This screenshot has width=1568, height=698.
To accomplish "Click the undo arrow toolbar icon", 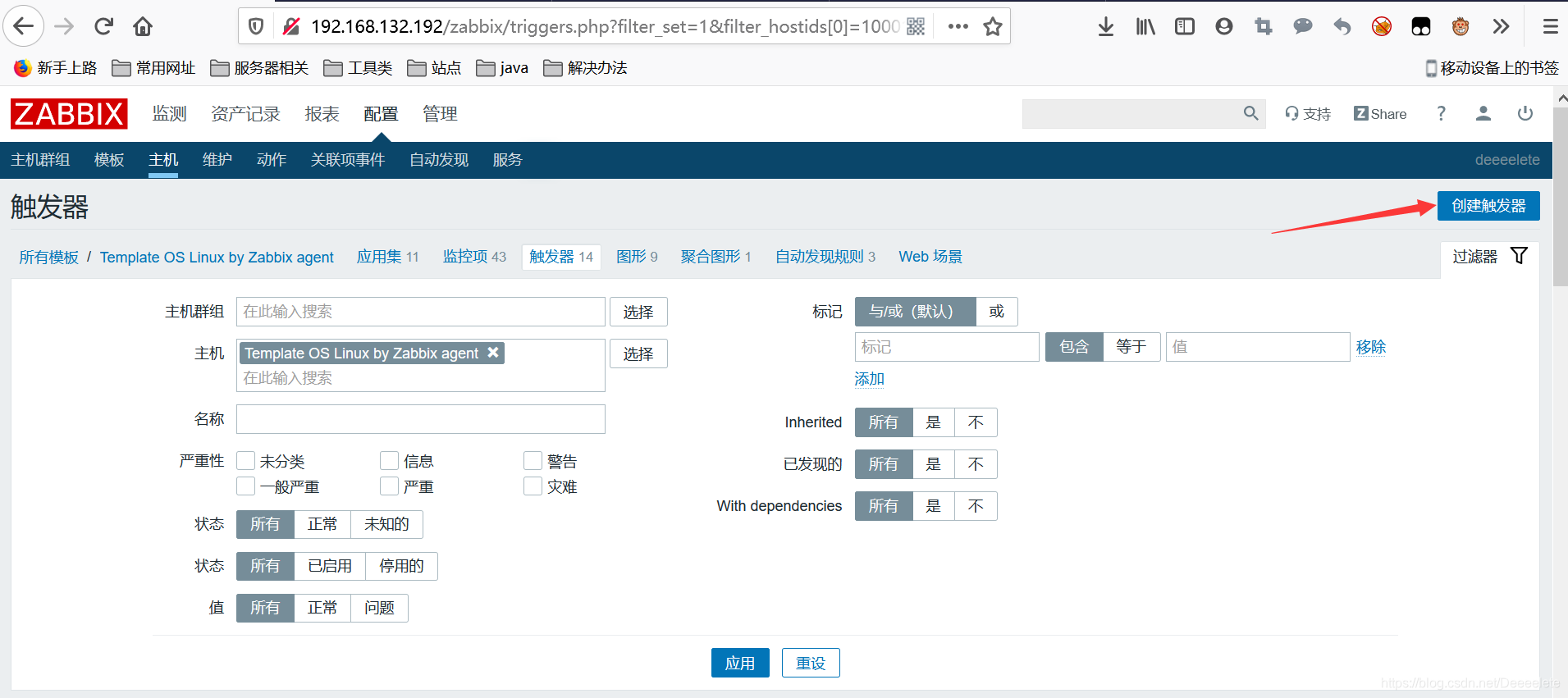I will (1342, 26).
